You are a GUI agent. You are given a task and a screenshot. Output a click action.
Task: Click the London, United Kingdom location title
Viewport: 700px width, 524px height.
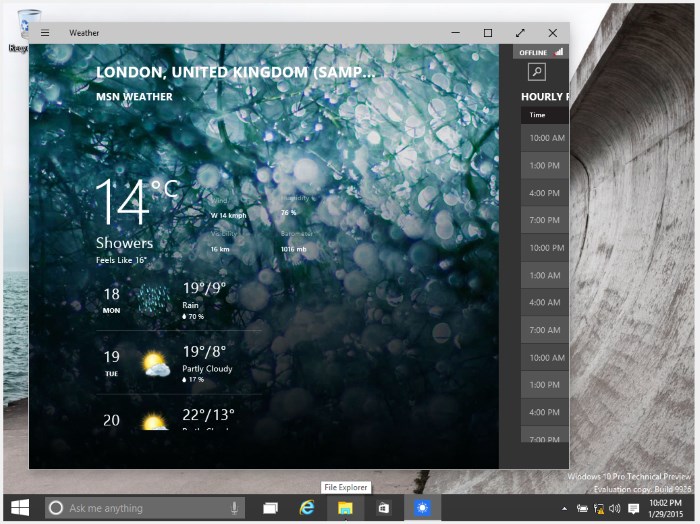(x=235, y=72)
